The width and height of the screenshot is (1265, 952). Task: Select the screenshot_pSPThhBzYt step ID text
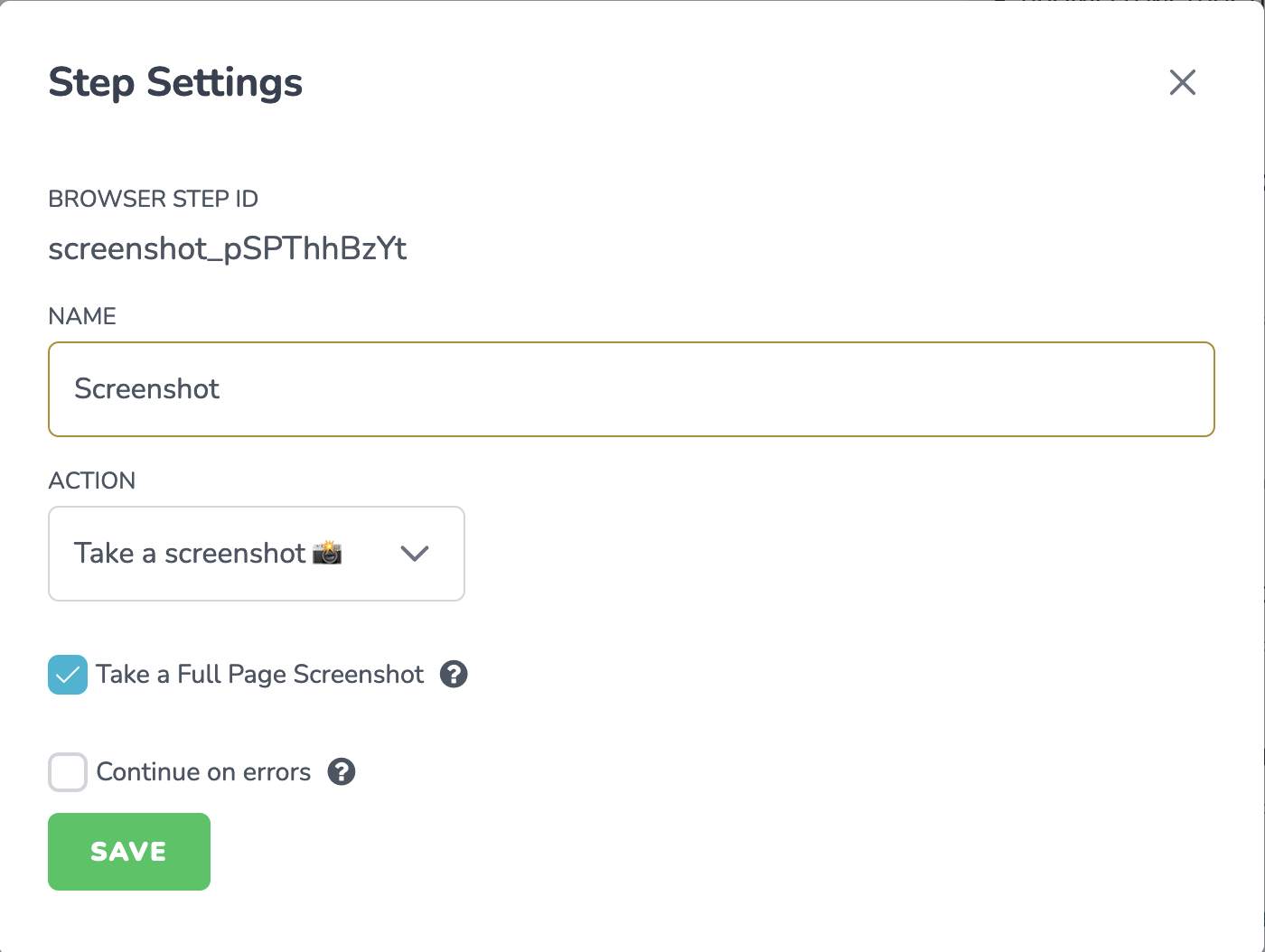click(228, 248)
